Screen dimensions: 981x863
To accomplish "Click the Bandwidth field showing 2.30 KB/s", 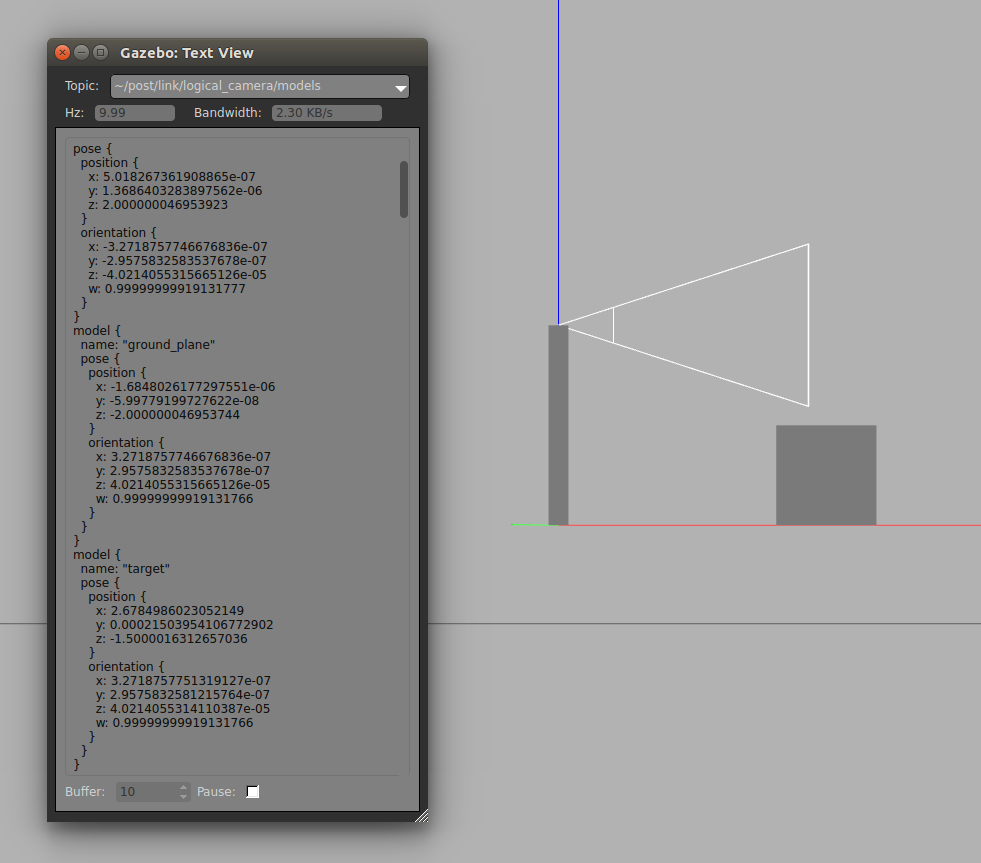I will [326, 112].
